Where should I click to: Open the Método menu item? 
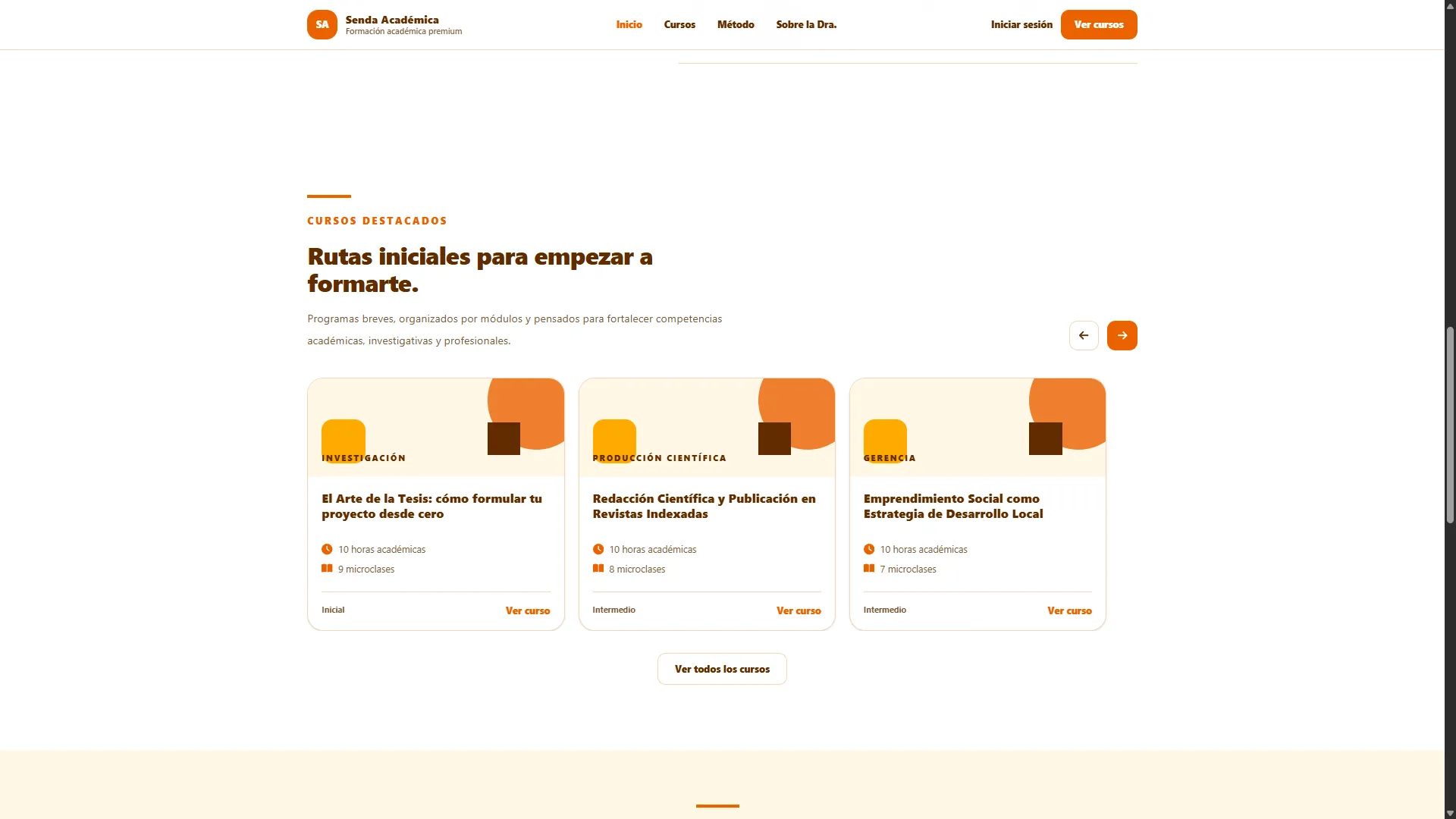[x=736, y=24]
